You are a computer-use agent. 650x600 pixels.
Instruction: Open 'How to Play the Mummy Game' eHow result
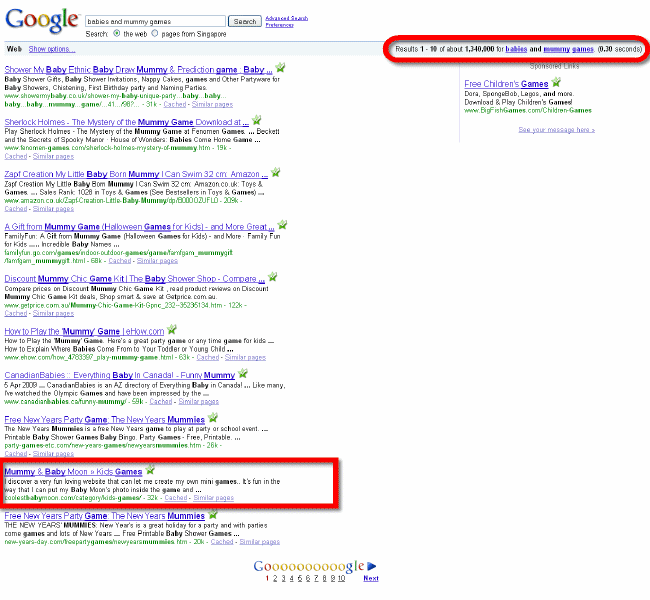tap(84, 331)
